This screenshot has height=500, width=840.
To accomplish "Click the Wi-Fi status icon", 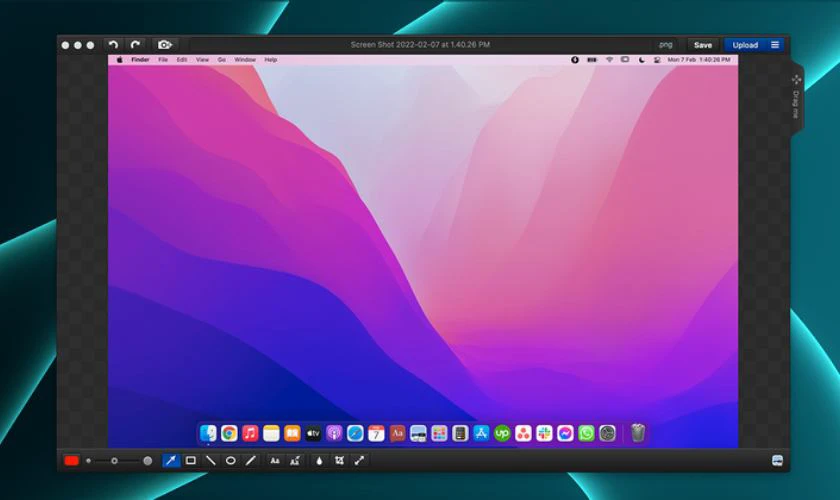I will 609,60.
